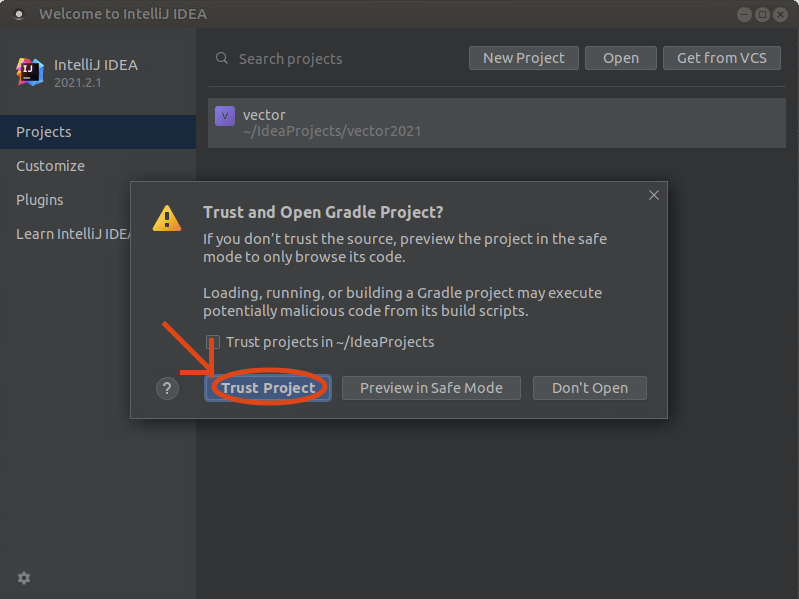Minimize the Welcome to IntelliJ IDEA window
The width and height of the screenshot is (799, 599).
click(744, 14)
